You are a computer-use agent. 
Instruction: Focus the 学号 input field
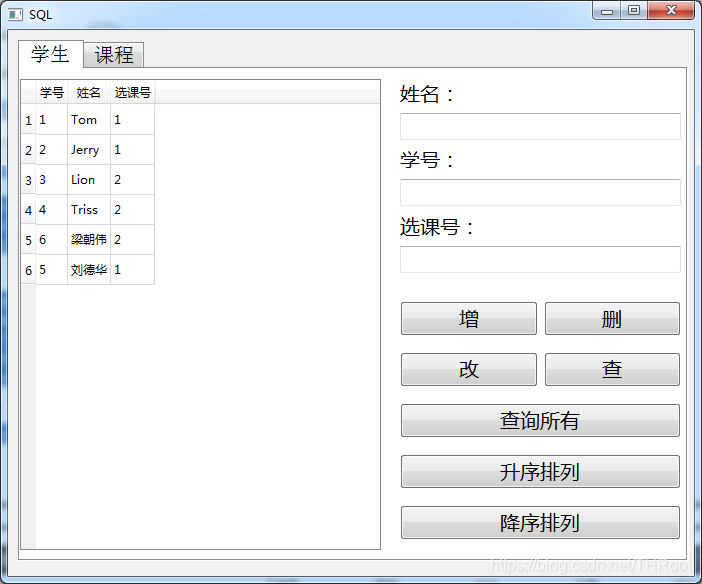point(540,193)
